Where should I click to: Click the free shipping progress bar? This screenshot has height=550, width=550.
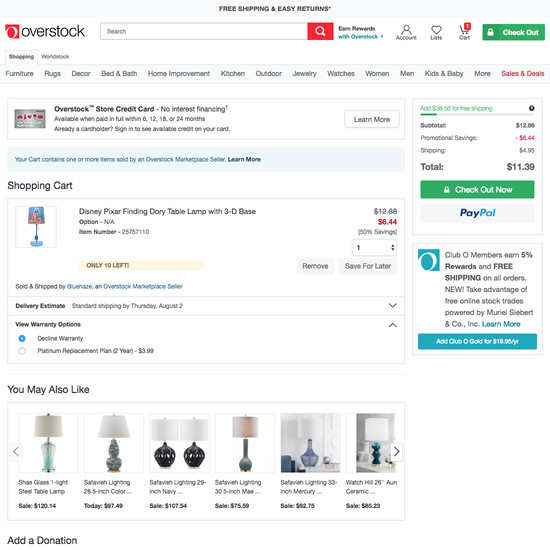tap(477, 114)
